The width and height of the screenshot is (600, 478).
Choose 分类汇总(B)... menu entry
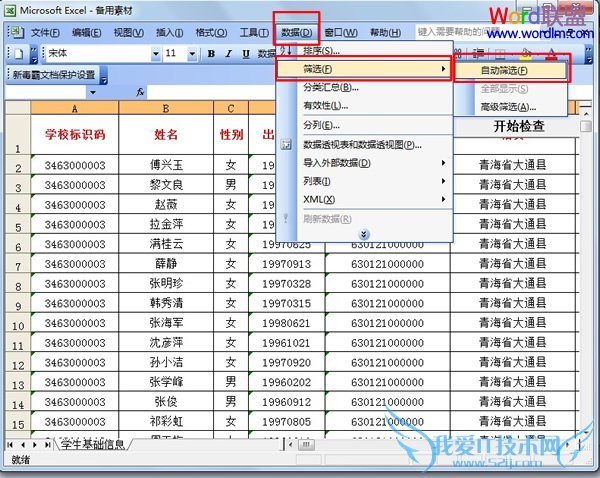[364, 87]
